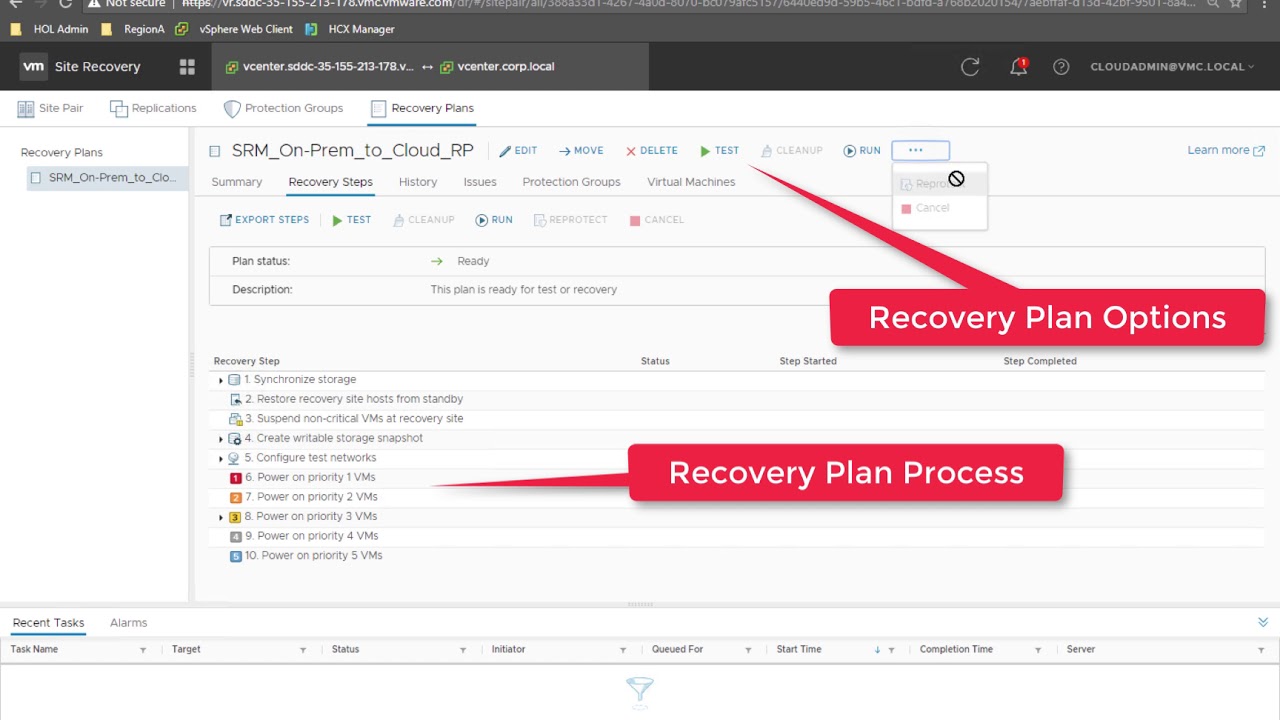Open Completion Time column filter
The width and height of the screenshot is (1280, 720).
[1038, 650]
